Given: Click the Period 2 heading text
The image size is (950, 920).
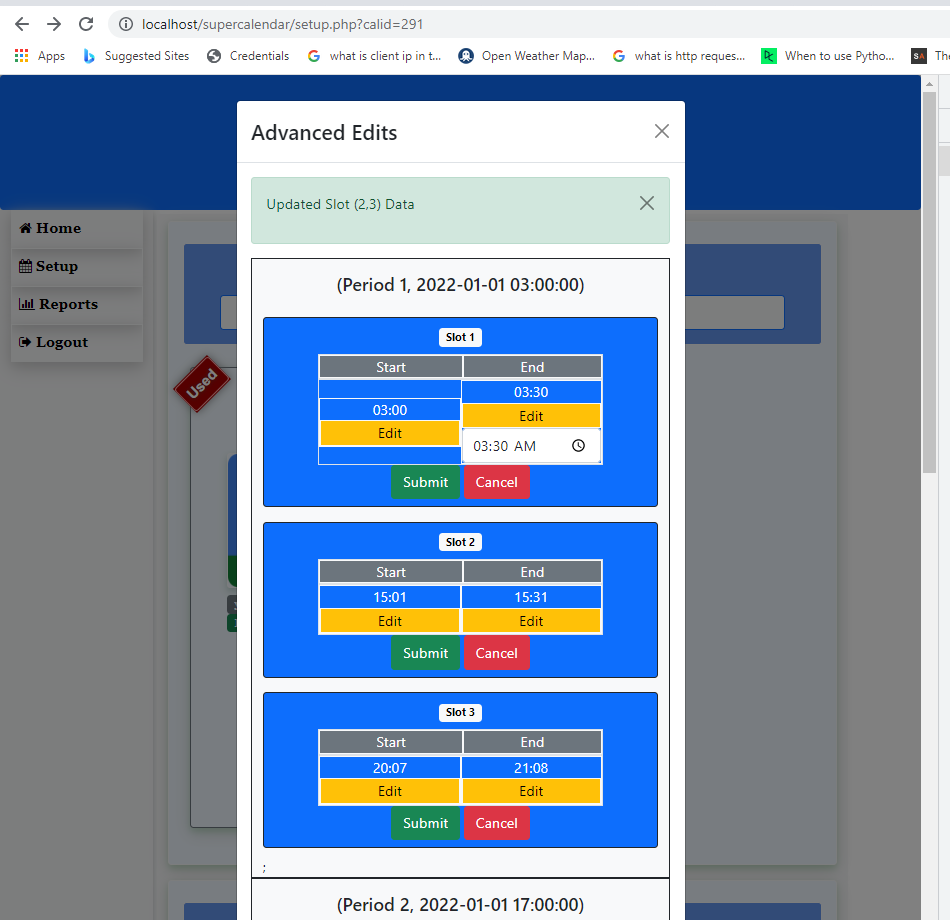Looking at the screenshot, I should click(x=460, y=905).
